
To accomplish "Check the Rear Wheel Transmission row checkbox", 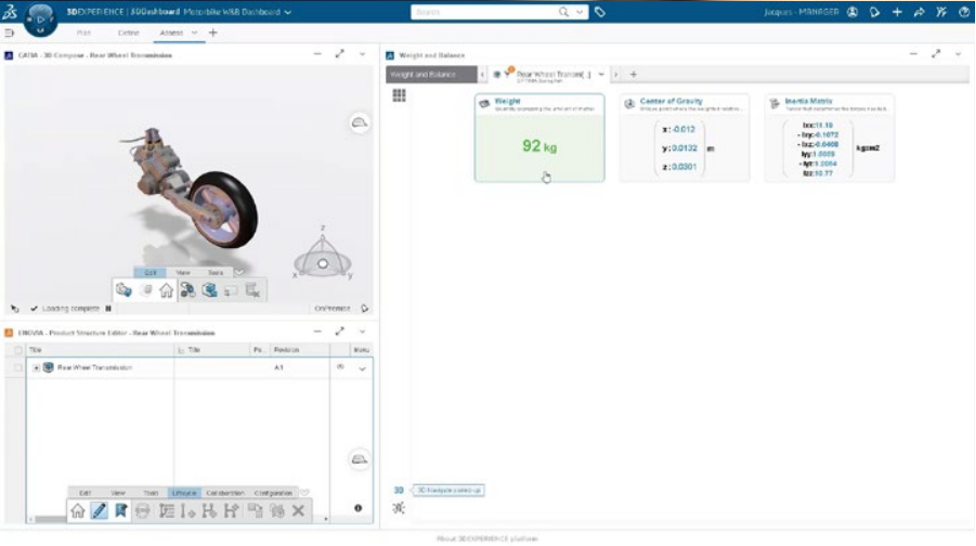I will tap(18, 368).
